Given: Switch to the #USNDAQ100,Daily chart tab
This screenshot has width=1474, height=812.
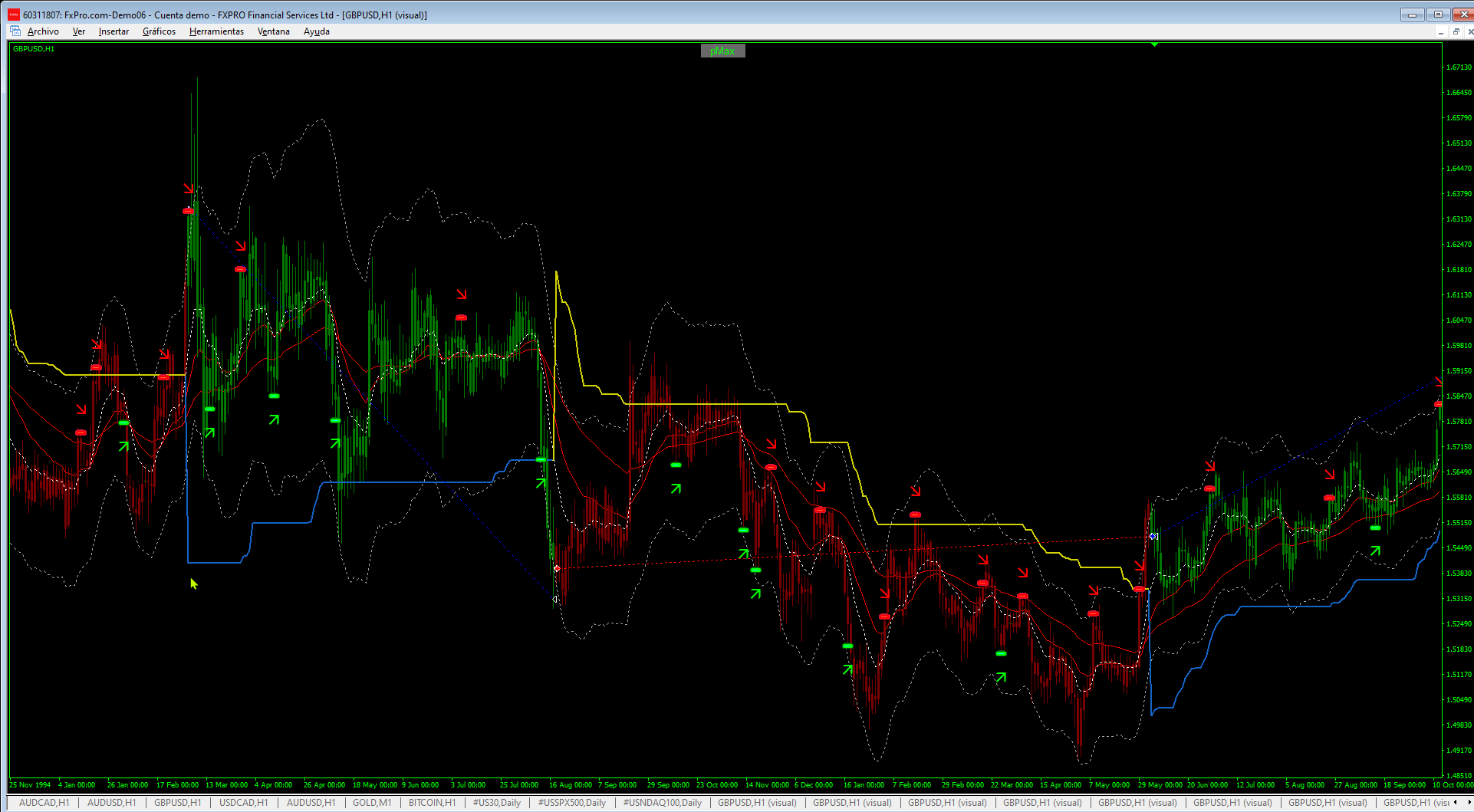Looking at the screenshot, I should click(662, 803).
